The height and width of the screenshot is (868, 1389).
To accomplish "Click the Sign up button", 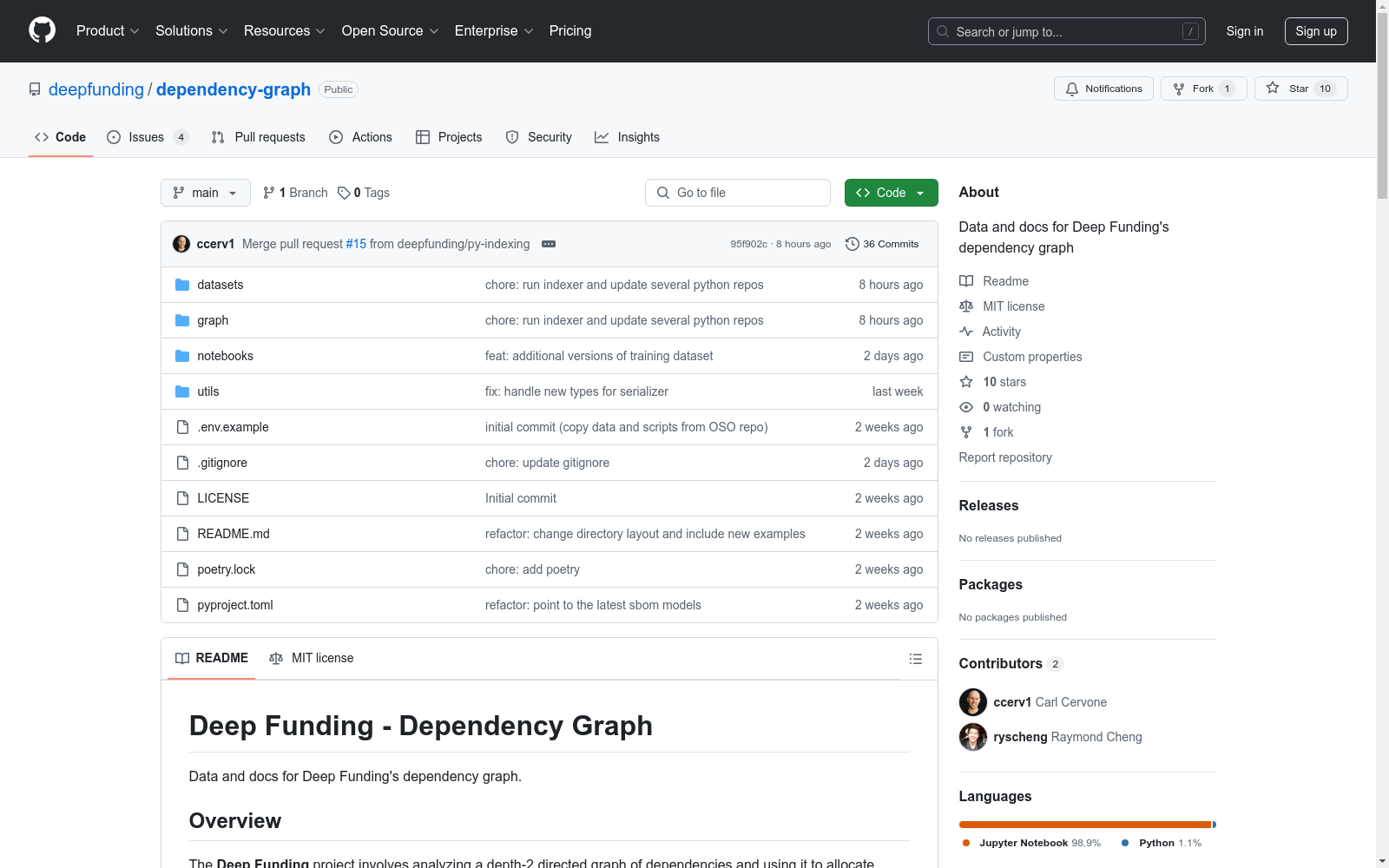I will 1316,31.
